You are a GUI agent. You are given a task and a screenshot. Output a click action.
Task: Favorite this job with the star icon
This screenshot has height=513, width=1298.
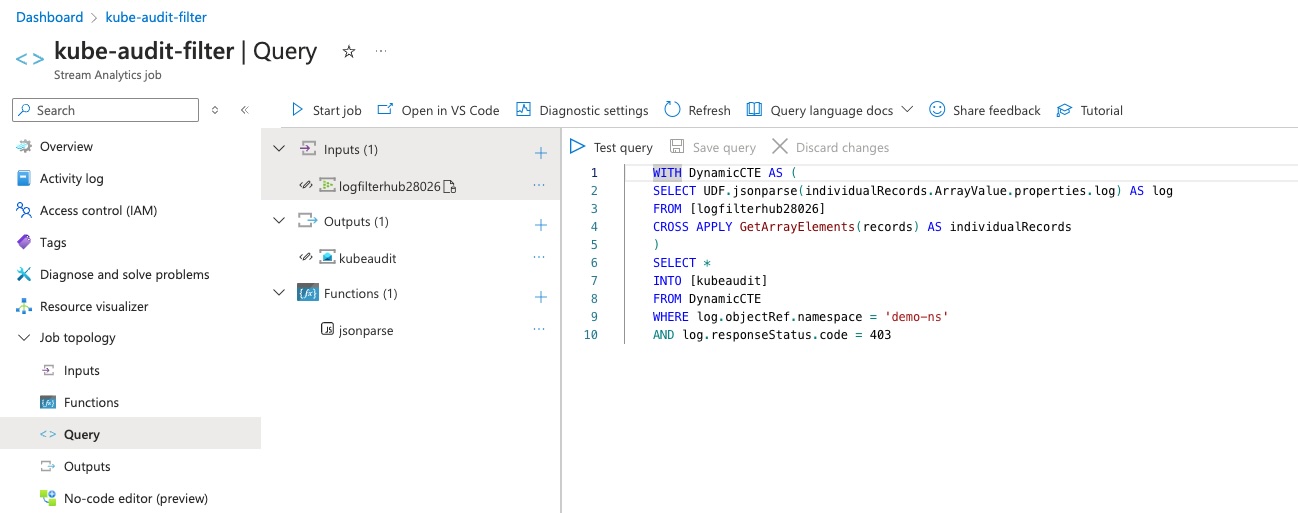(349, 51)
